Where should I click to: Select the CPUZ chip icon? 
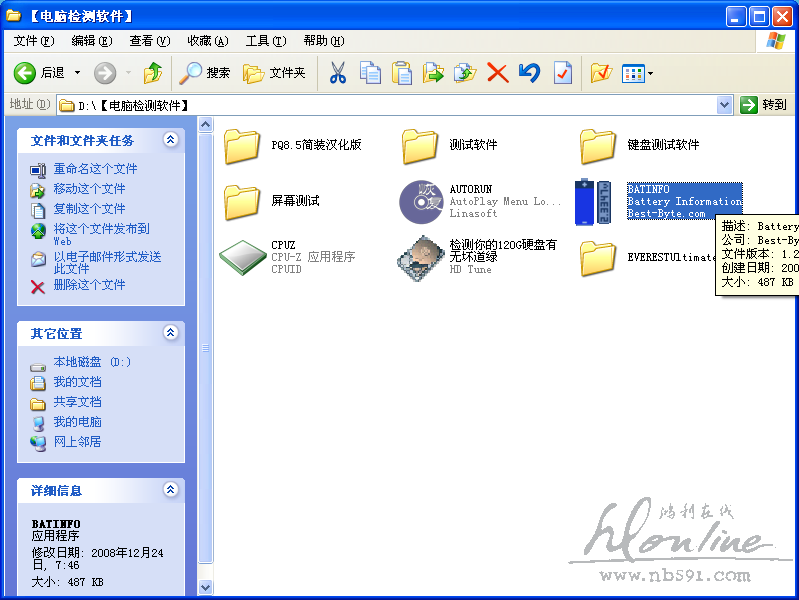tap(243, 257)
